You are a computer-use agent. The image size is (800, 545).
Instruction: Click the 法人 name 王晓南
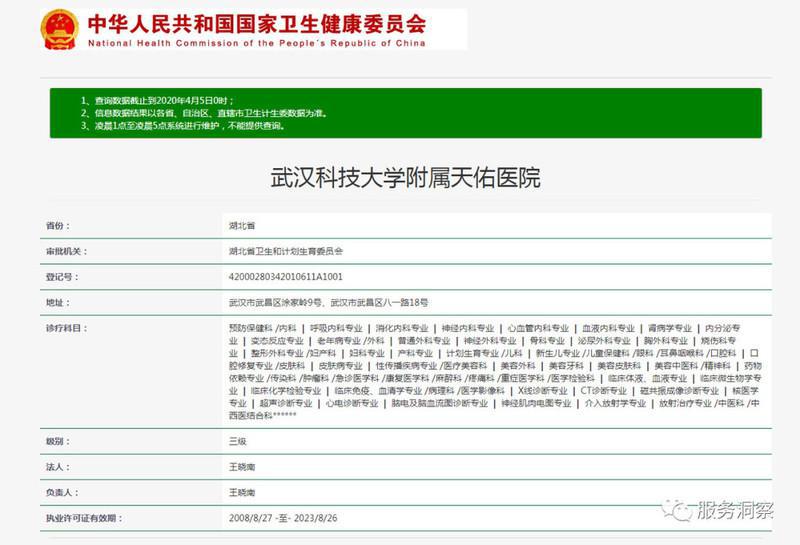tap(241, 467)
